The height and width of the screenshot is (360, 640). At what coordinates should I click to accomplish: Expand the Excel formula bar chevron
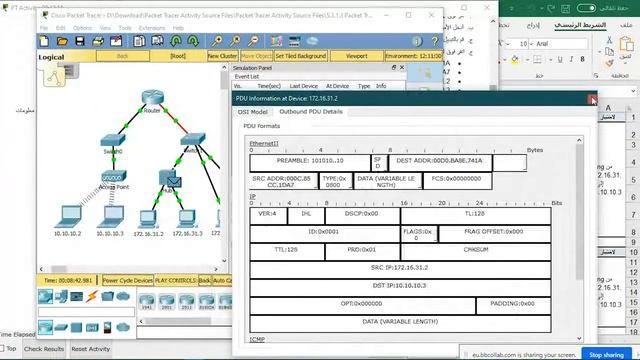point(633,91)
